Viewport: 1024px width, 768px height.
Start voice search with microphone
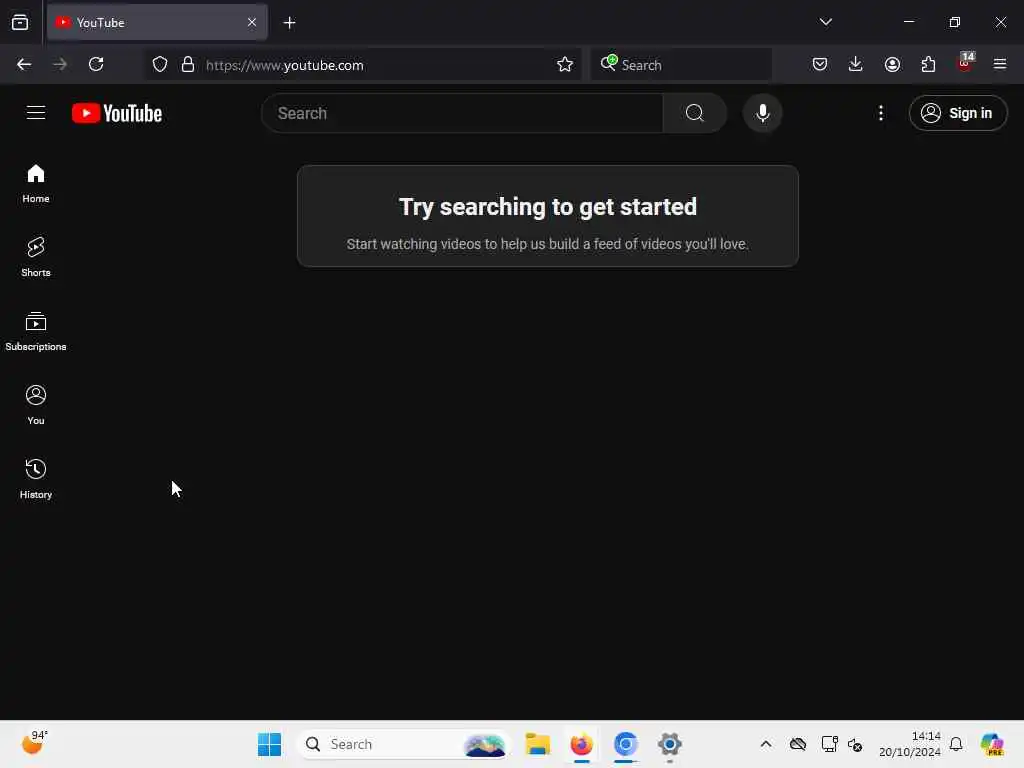[762, 113]
